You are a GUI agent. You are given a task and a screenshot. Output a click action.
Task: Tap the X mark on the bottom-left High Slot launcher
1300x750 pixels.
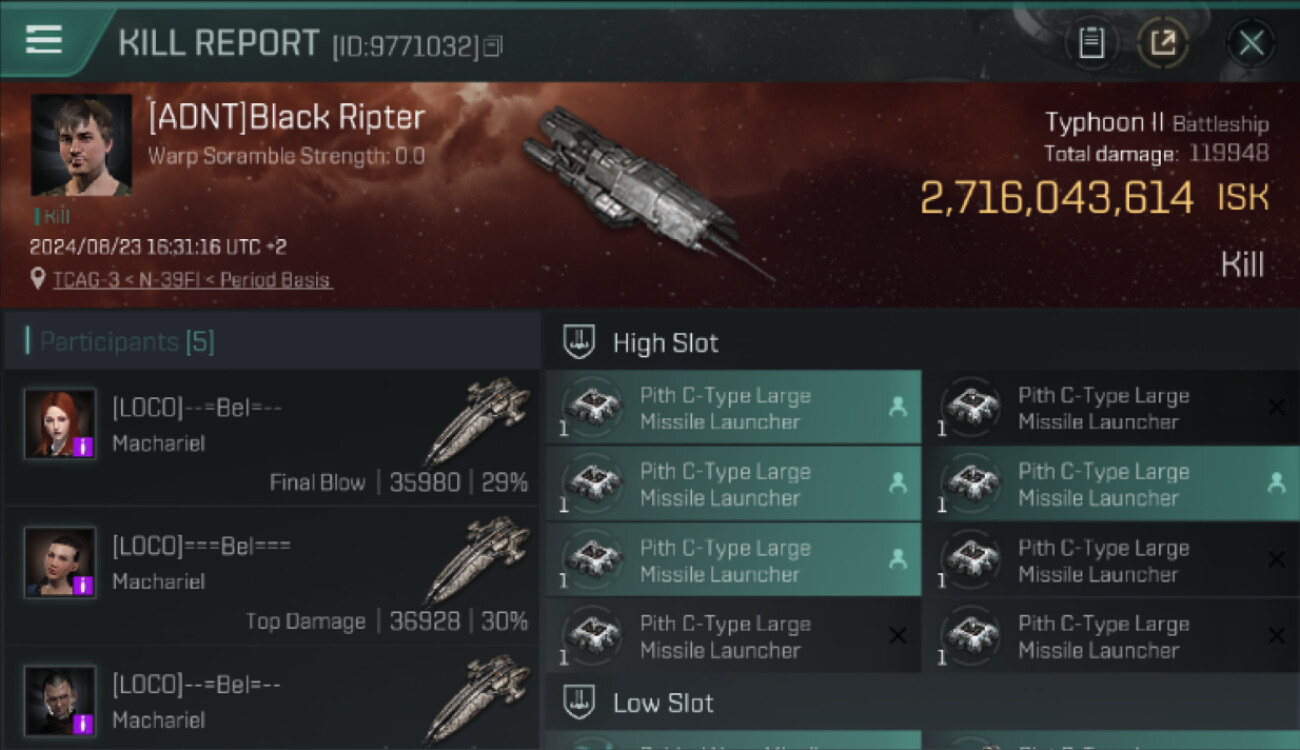click(897, 636)
